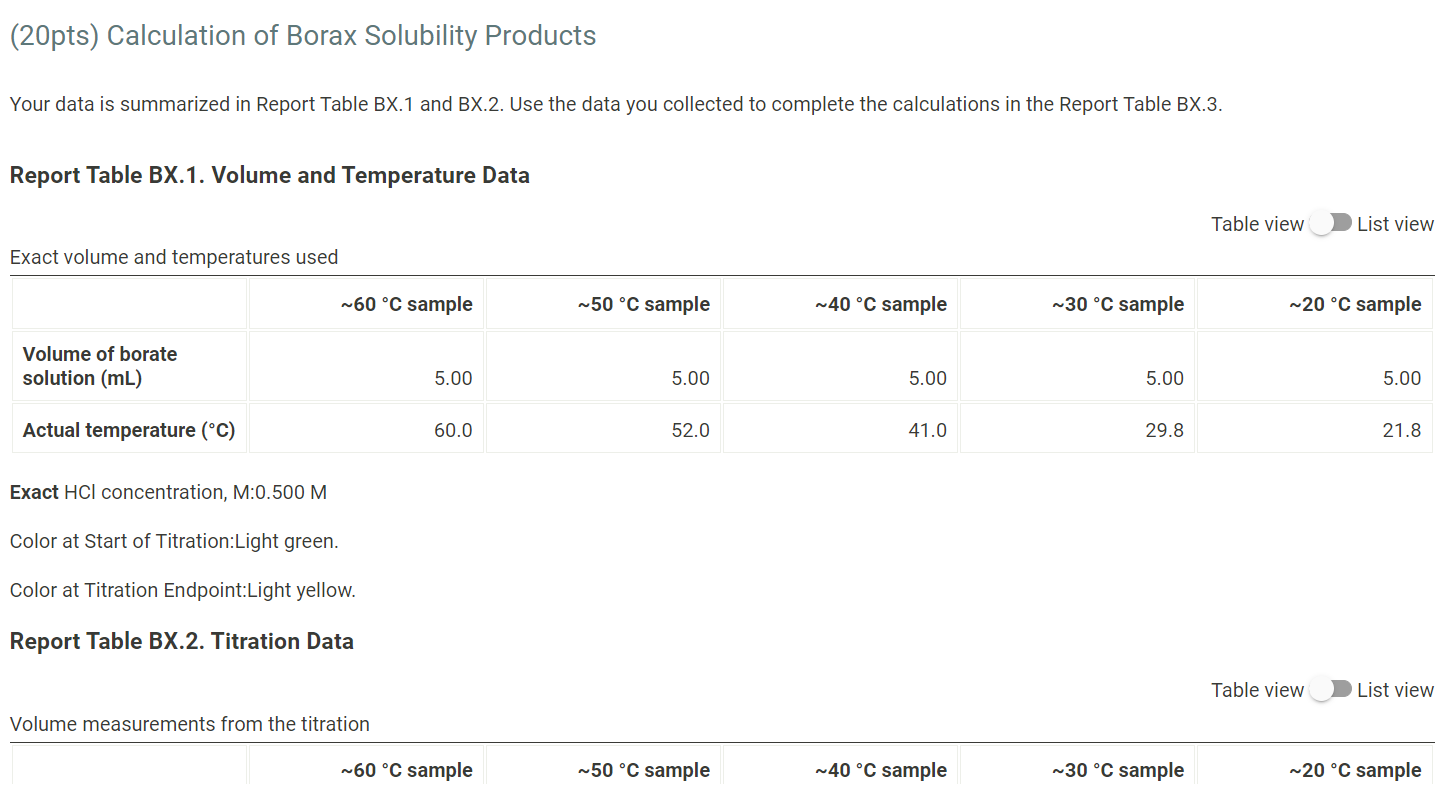
Task: Select the actual temperature value 52.0
Action: tap(694, 429)
